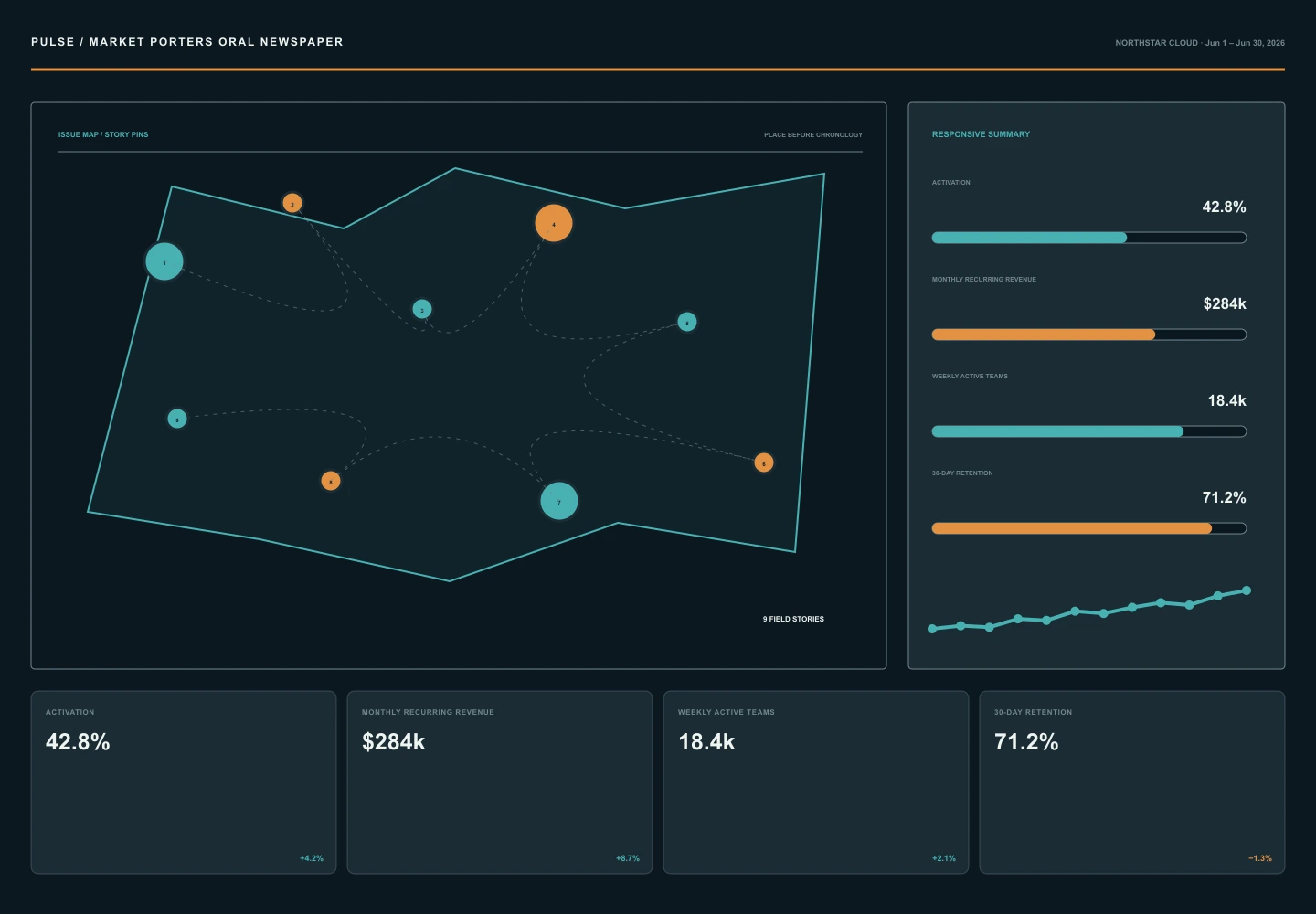
Task: Open the 30-Day Retention 71.2% card
Action: tap(1132, 782)
